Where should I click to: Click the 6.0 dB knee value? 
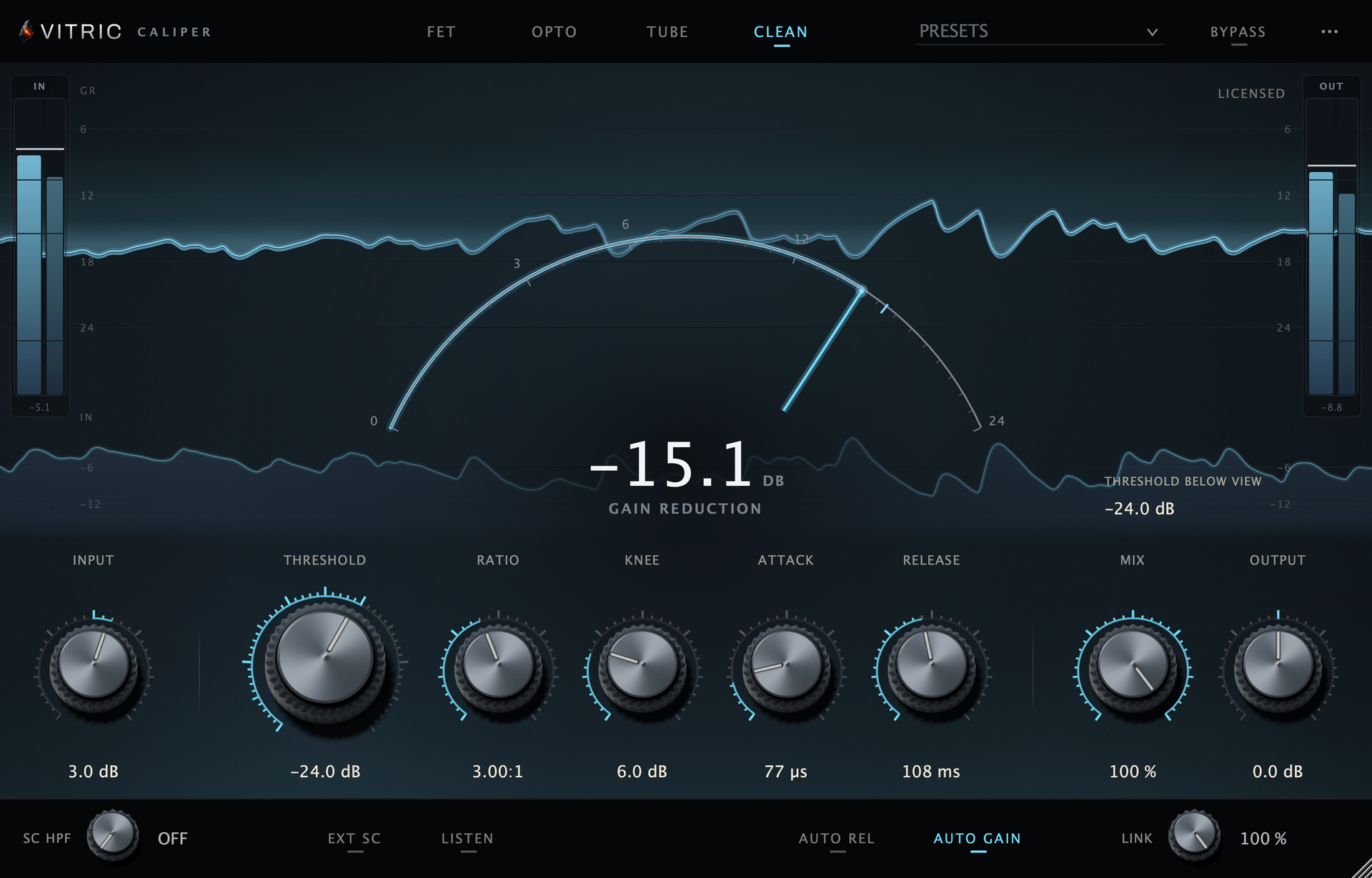(x=642, y=772)
